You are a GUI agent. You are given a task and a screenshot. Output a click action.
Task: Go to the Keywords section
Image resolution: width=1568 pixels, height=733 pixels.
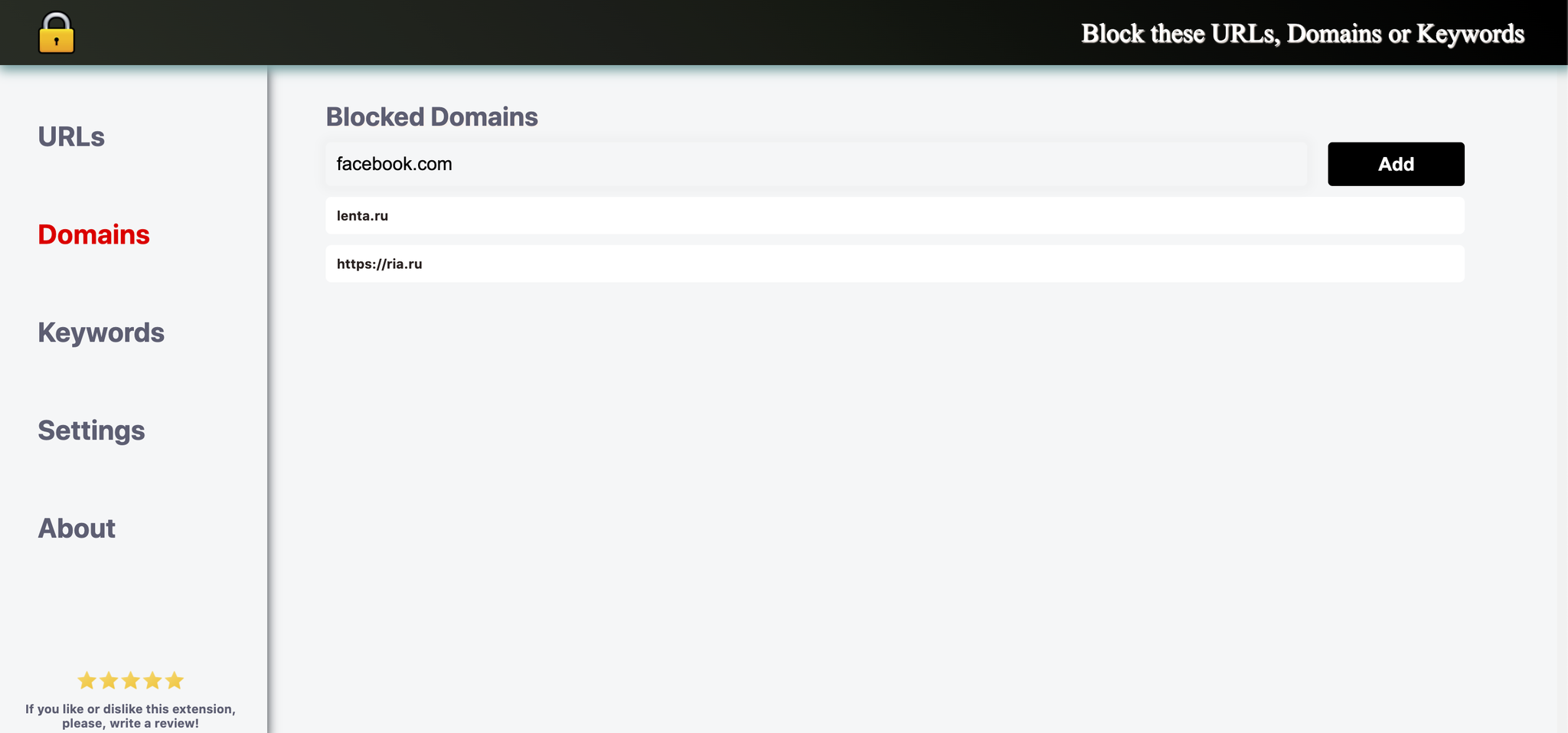point(101,332)
